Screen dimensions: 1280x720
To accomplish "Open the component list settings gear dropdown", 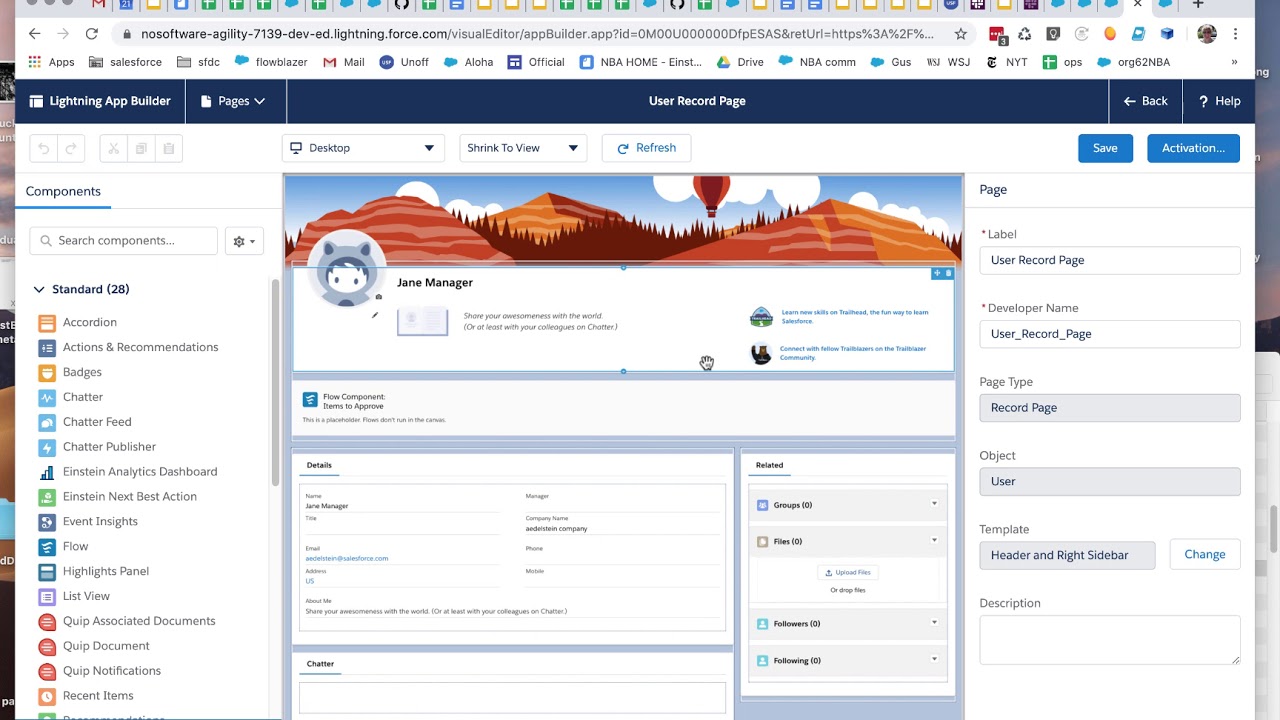I will (244, 241).
